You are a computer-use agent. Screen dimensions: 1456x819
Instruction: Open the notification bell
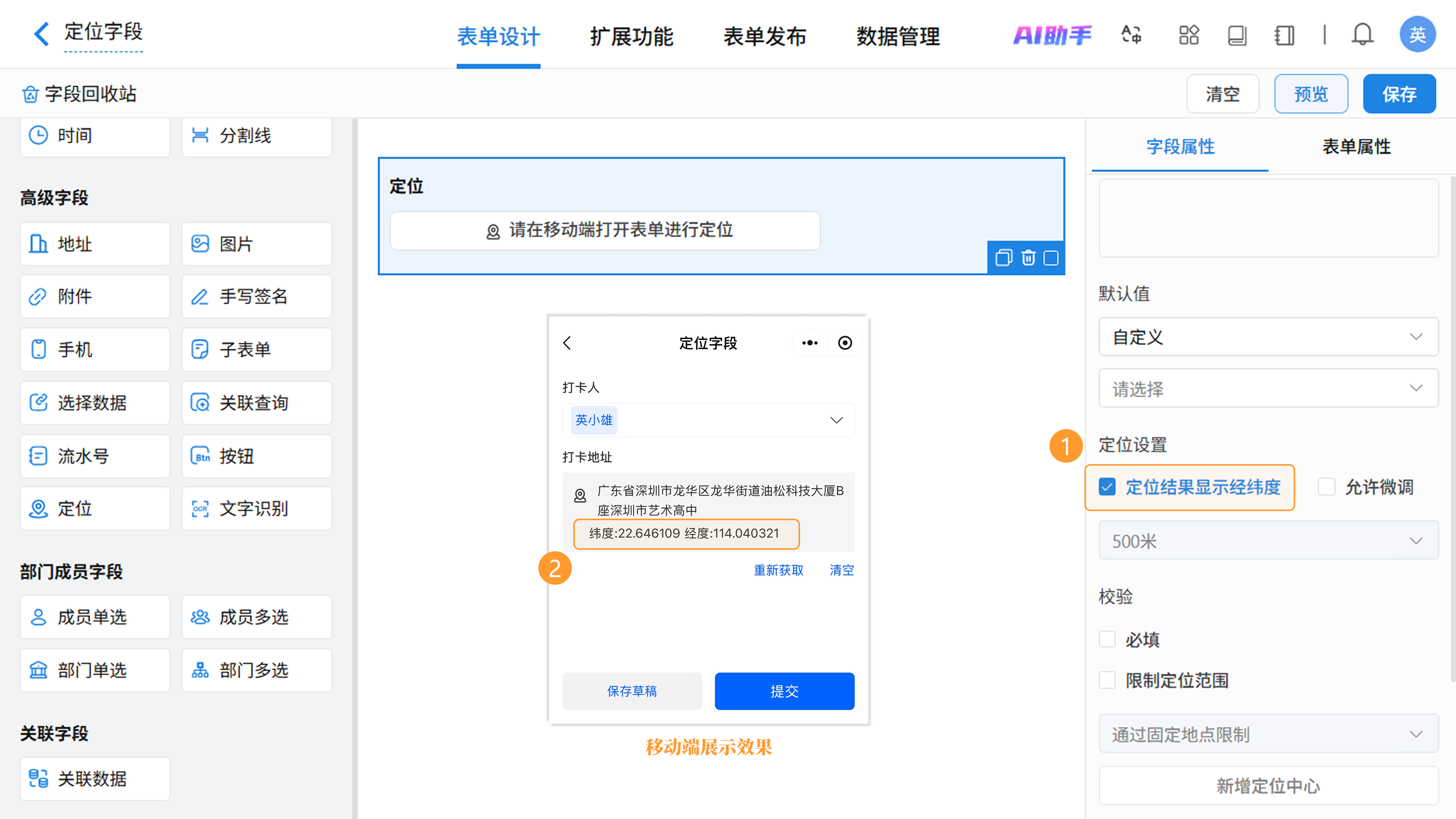1362,35
